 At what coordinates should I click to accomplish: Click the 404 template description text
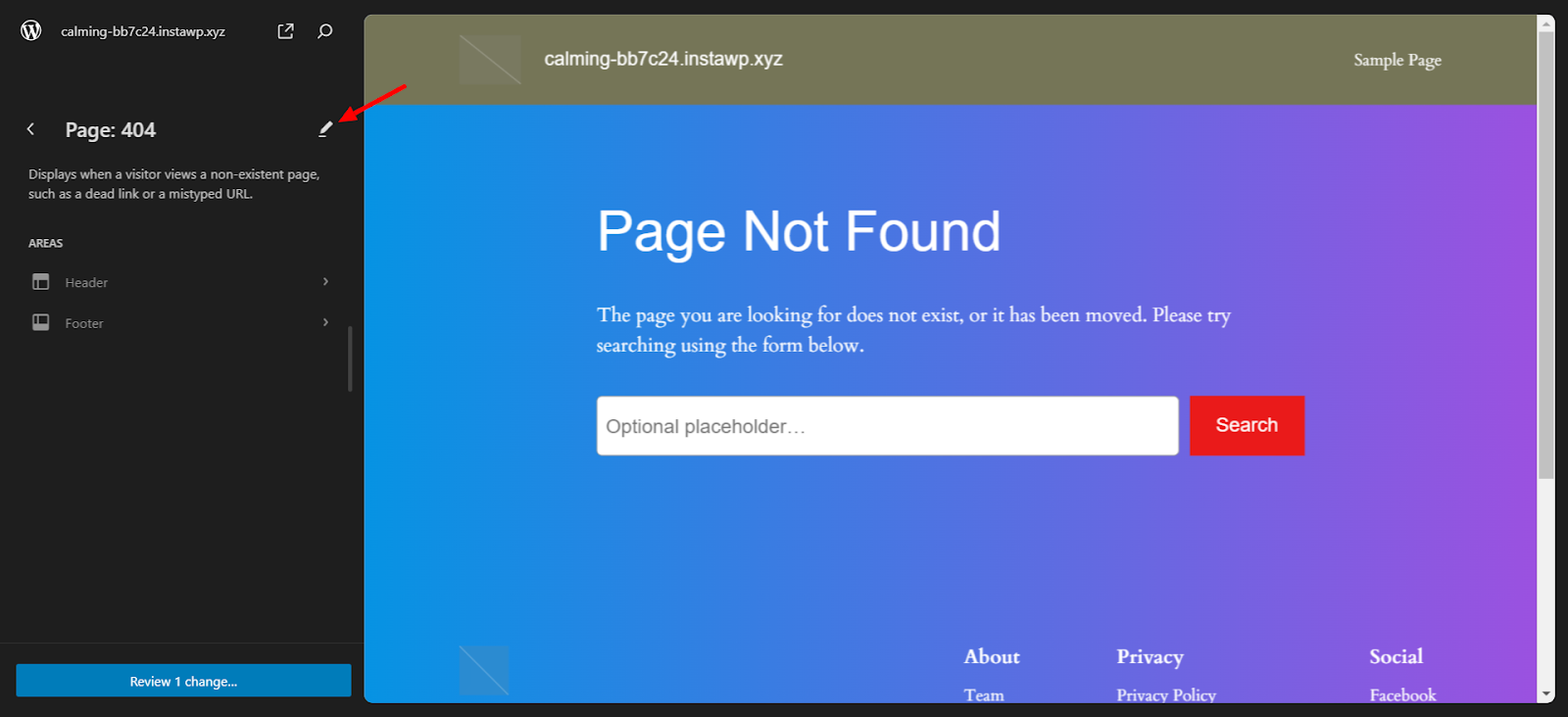coord(173,184)
